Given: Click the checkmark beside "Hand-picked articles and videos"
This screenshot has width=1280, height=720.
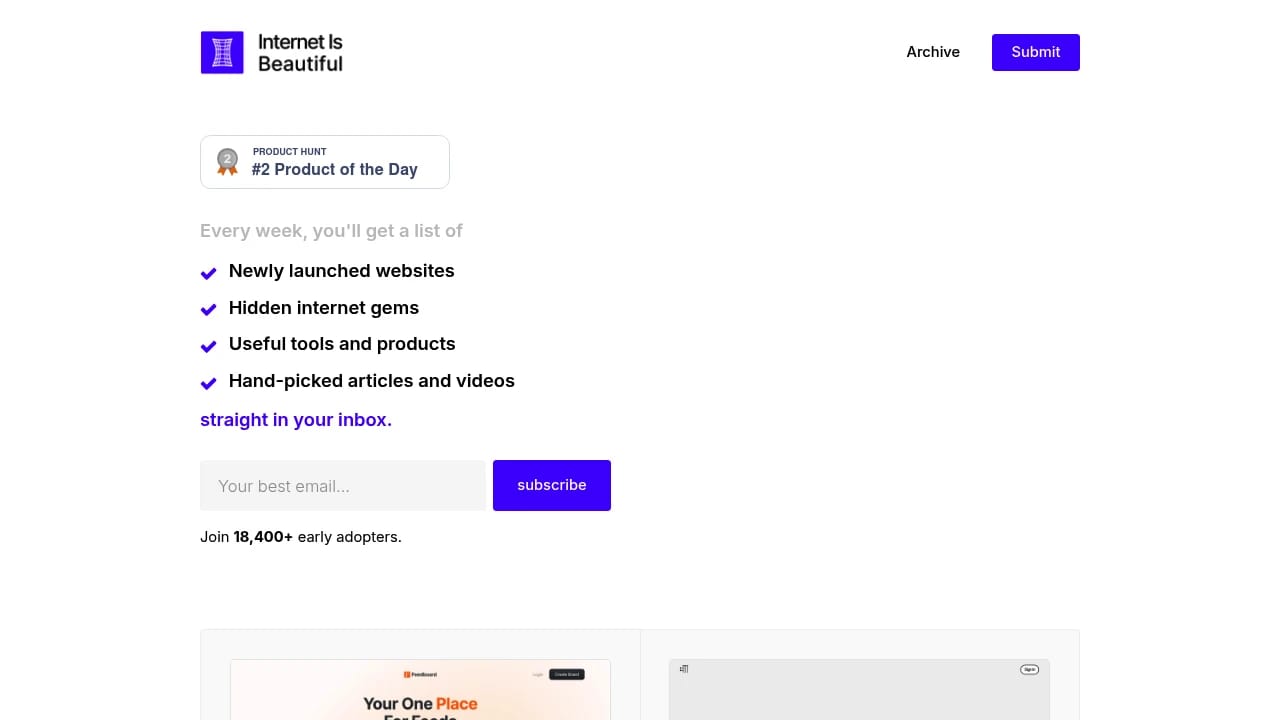Looking at the screenshot, I should click(x=208, y=383).
